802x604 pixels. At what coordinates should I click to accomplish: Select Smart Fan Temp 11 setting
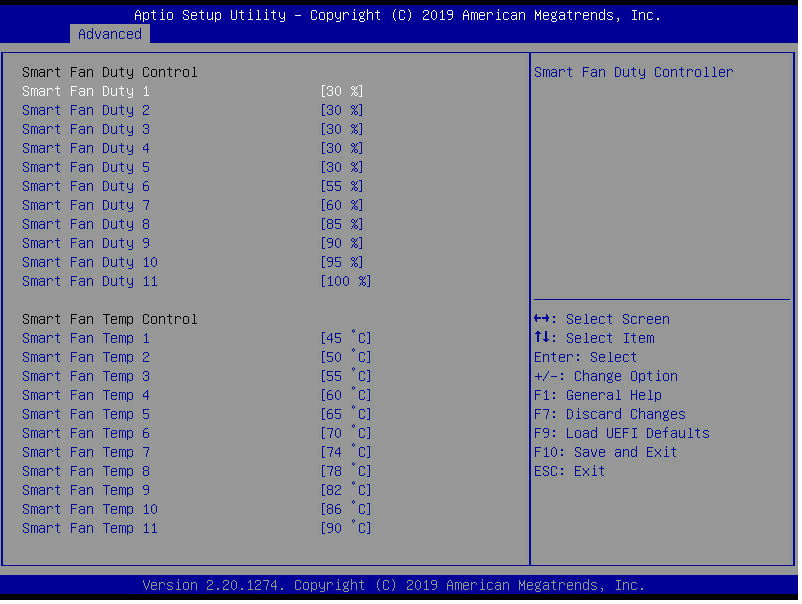coord(90,528)
